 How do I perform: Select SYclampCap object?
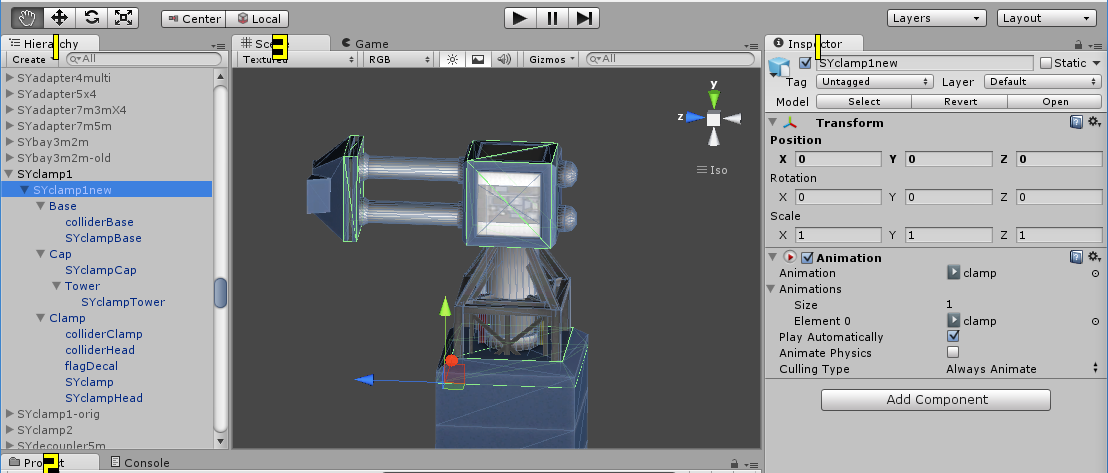point(101,270)
